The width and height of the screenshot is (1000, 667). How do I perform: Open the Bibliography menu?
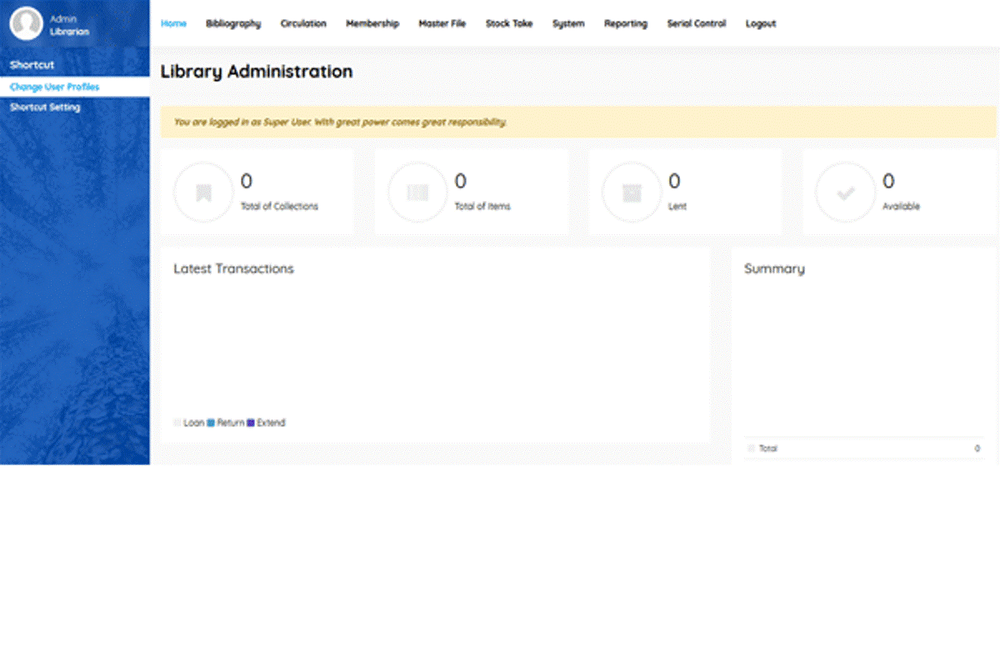(x=233, y=23)
